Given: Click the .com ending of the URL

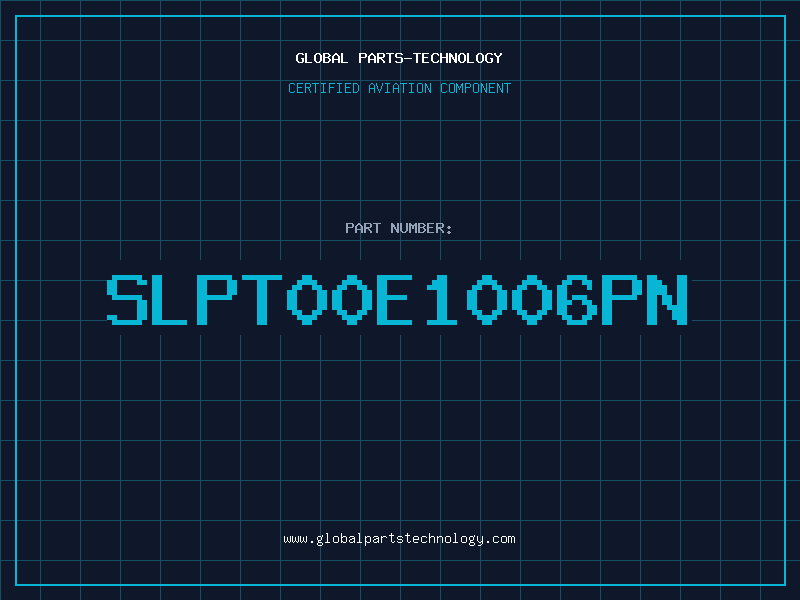Looking at the screenshot, I should (501, 539).
